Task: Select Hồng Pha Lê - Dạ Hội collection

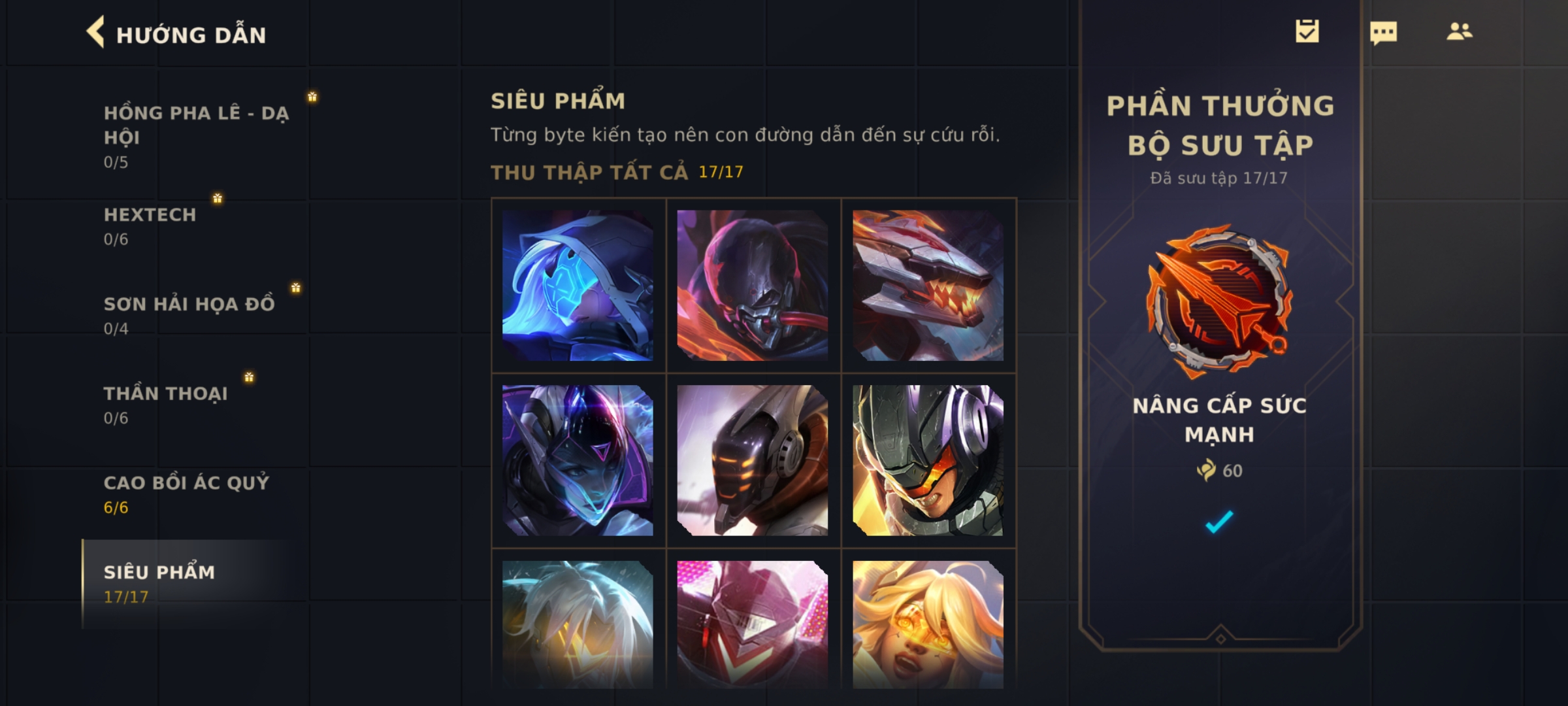Action: [x=196, y=137]
